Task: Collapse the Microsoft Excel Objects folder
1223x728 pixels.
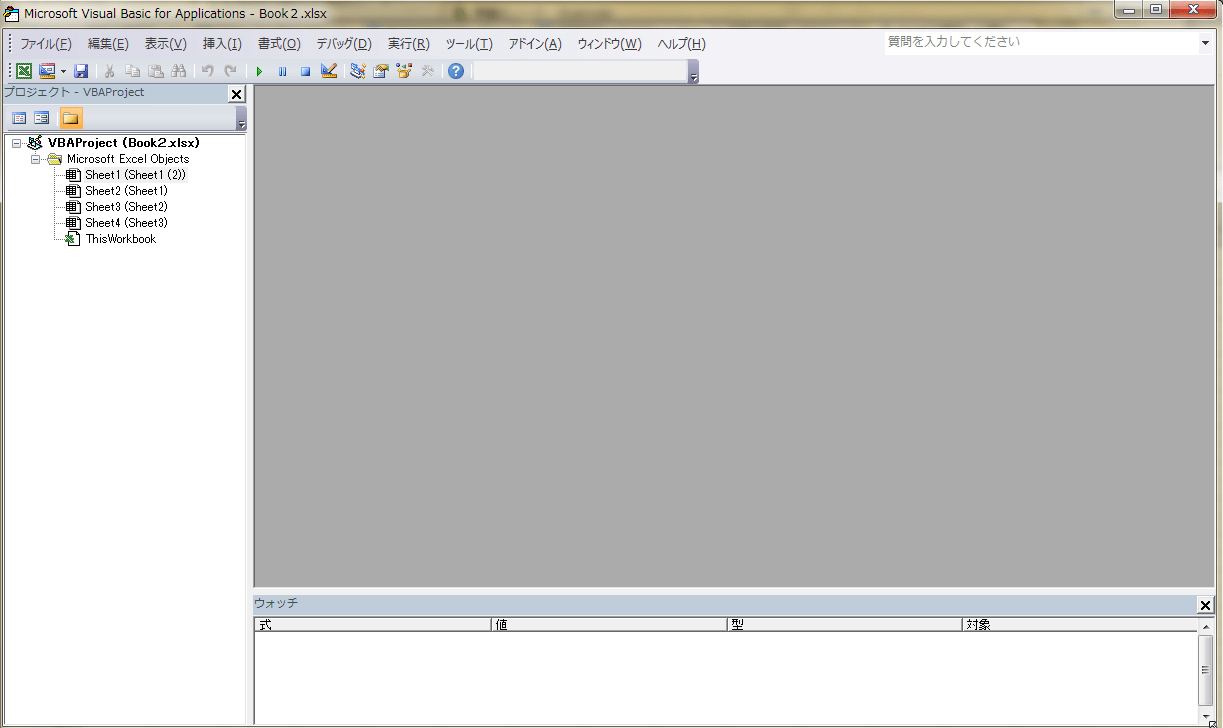Action: pyautogui.click(x=35, y=159)
